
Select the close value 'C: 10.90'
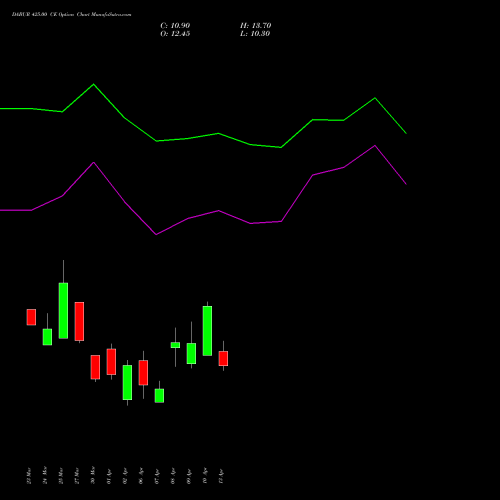(x=175, y=26)
